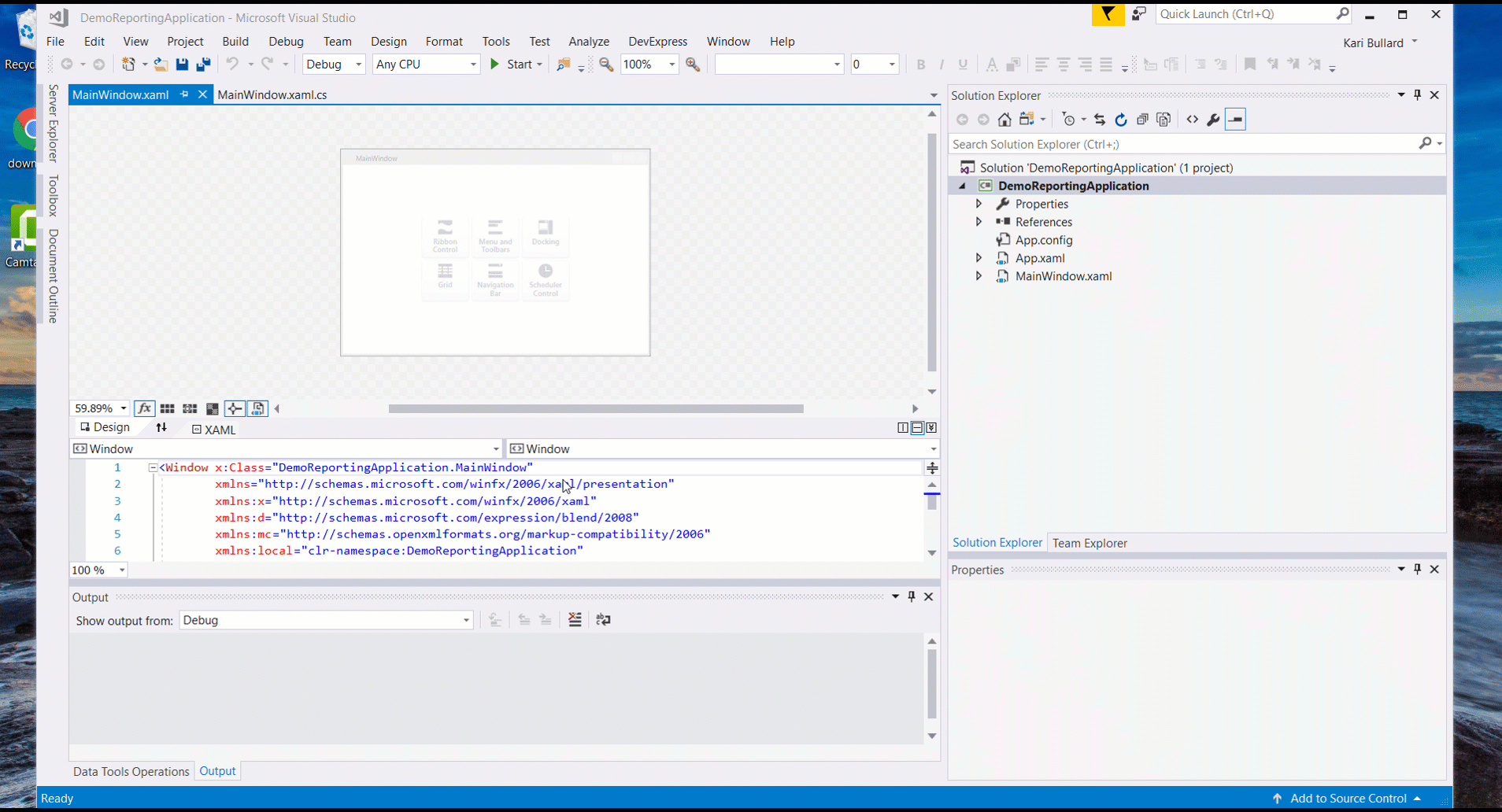
Task: Toggle the Disable Project Code button in designer
Action: 257,408
